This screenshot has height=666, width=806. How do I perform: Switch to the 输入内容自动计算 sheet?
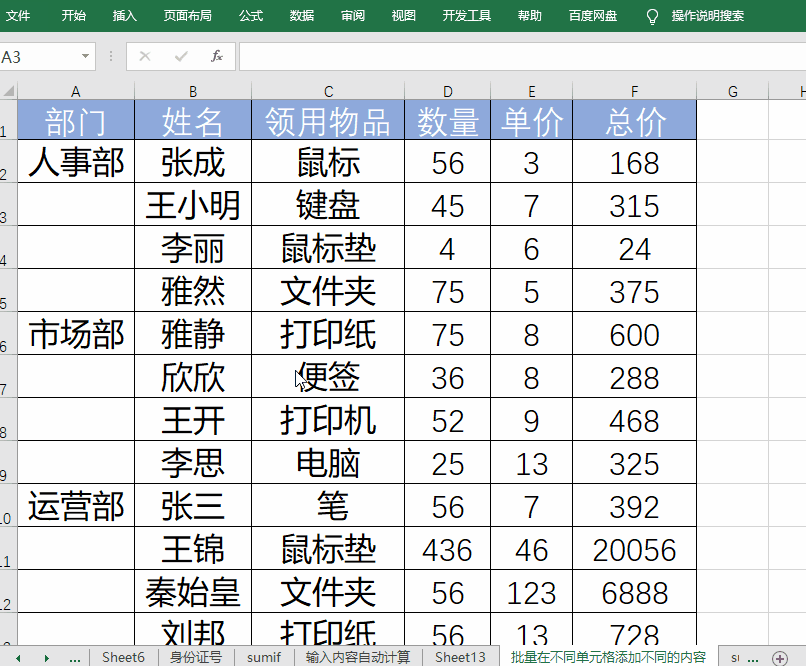pyautogui.click(x=358, y=657)
